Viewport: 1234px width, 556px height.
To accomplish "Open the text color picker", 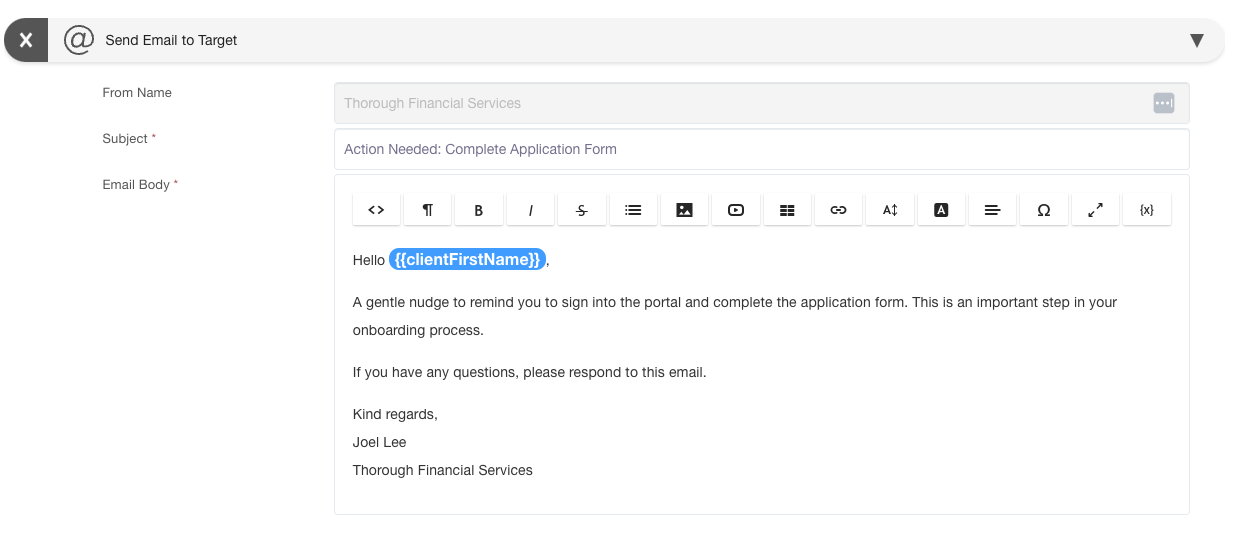I will [941, 210].
